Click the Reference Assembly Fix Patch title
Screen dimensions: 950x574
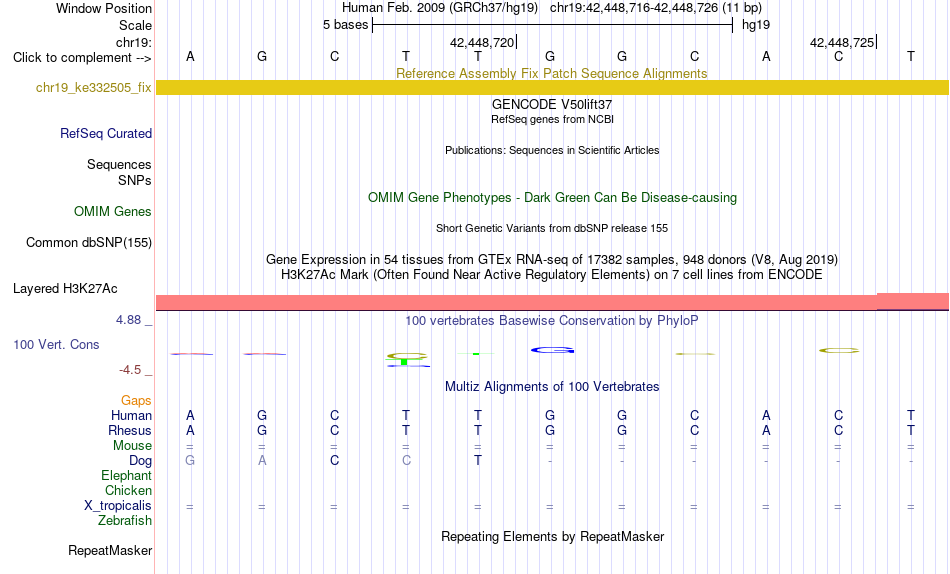552,73
